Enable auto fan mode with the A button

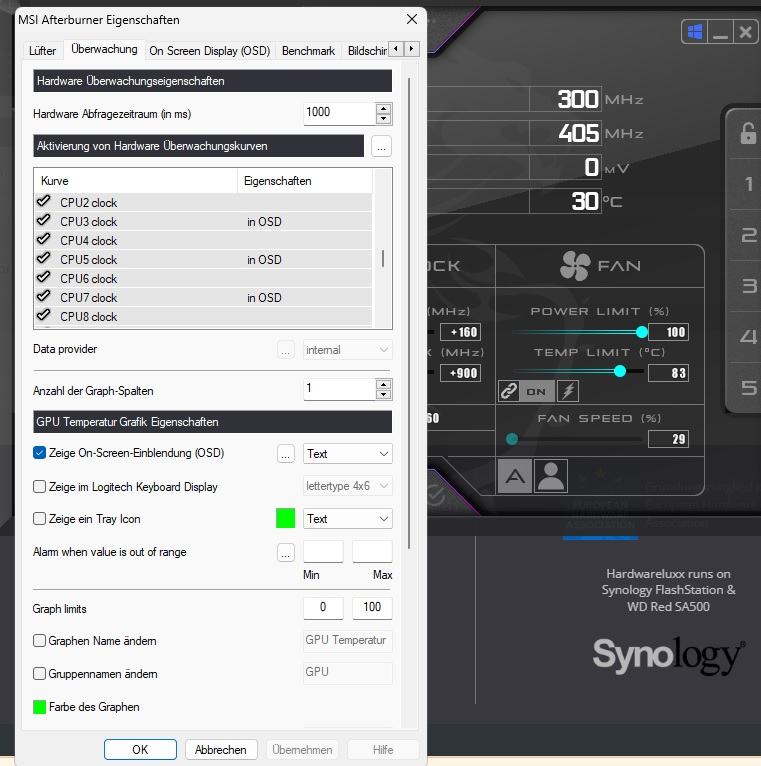(x=515, y=476)
